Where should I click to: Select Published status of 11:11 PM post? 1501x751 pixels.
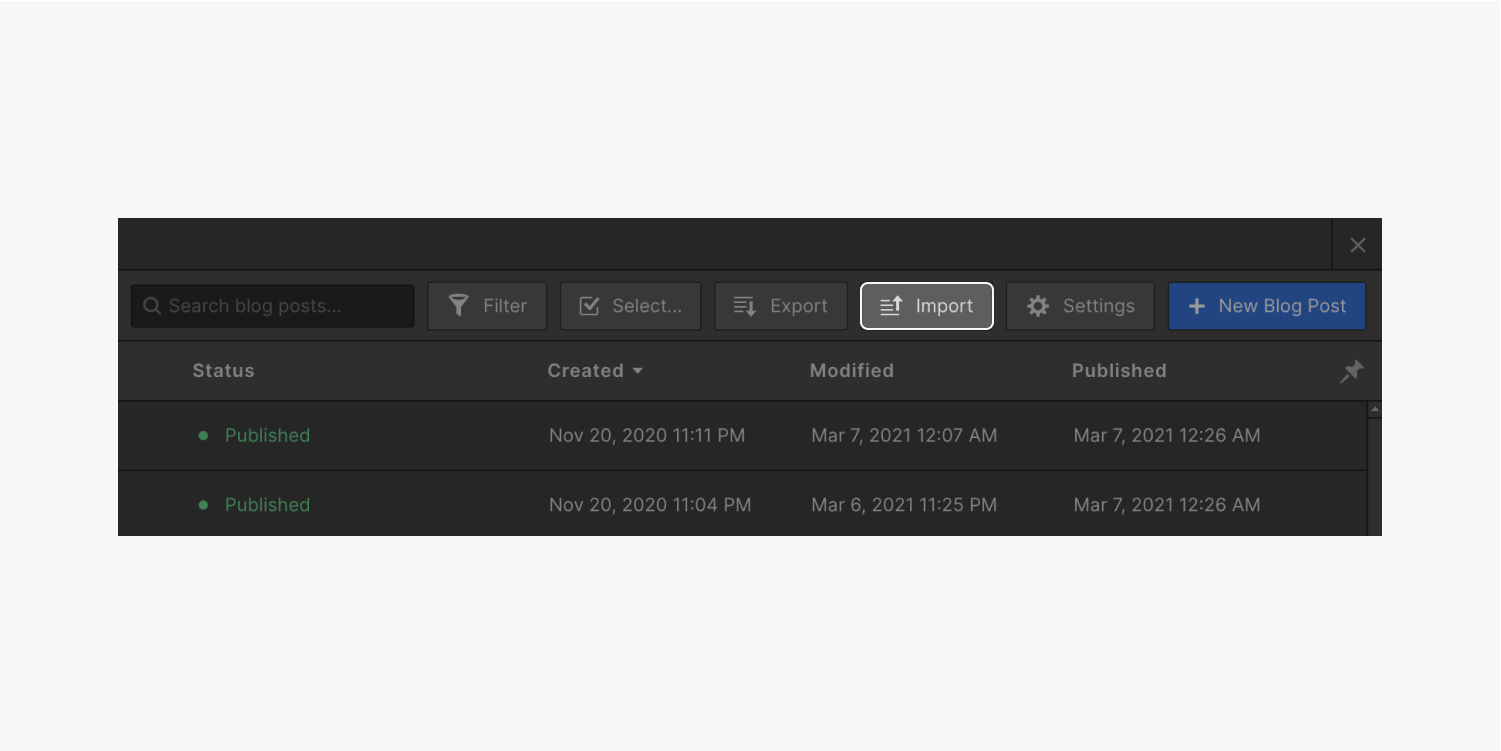tap(267, 435)
